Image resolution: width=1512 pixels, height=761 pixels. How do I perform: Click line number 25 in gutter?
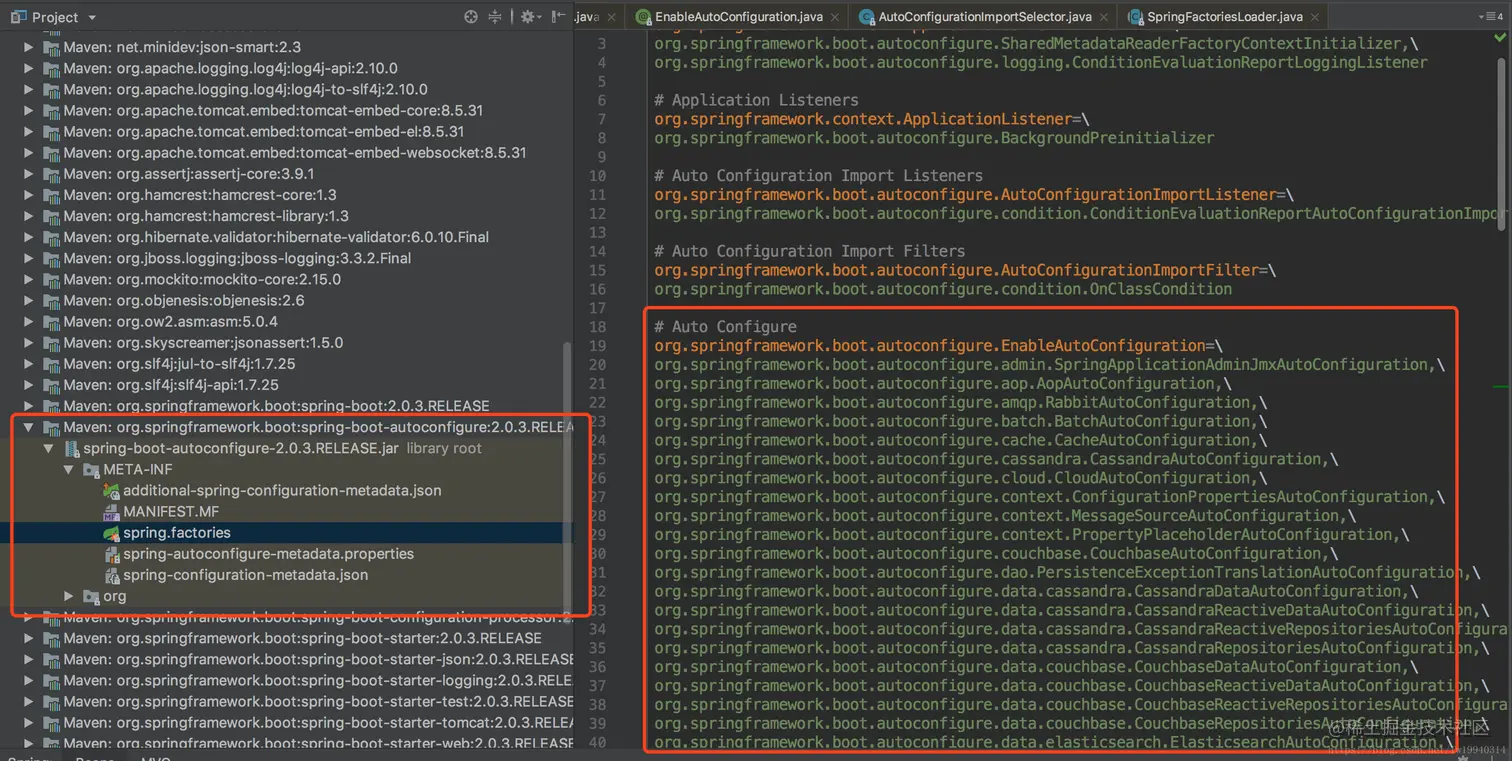click(597, 459)
